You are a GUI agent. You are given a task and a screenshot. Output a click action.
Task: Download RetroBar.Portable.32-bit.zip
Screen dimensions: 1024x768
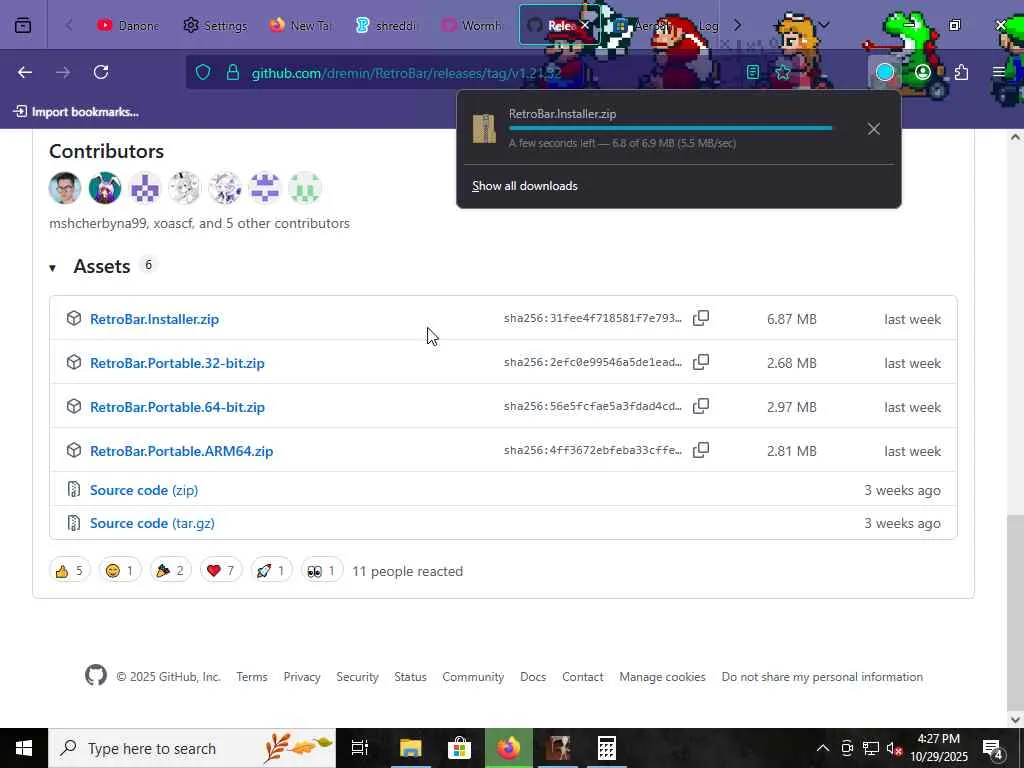tap(177, 363)
